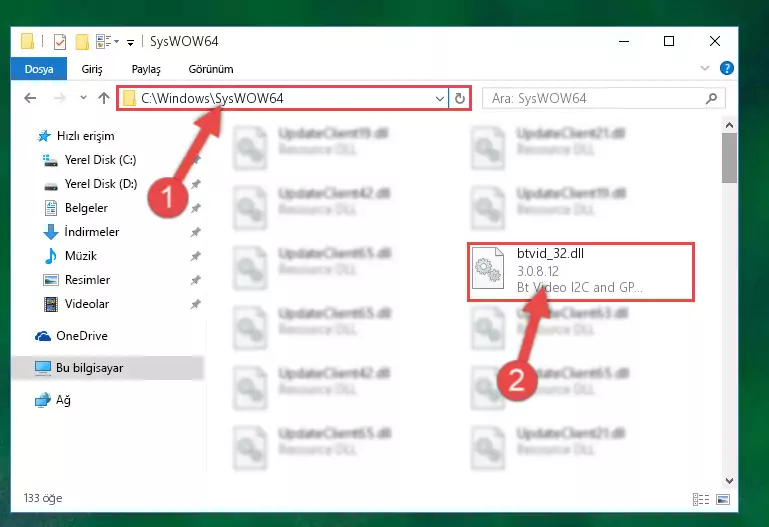Switch to details view layout icon
This screenshot has height=527, width=769.
click(700, 500)
